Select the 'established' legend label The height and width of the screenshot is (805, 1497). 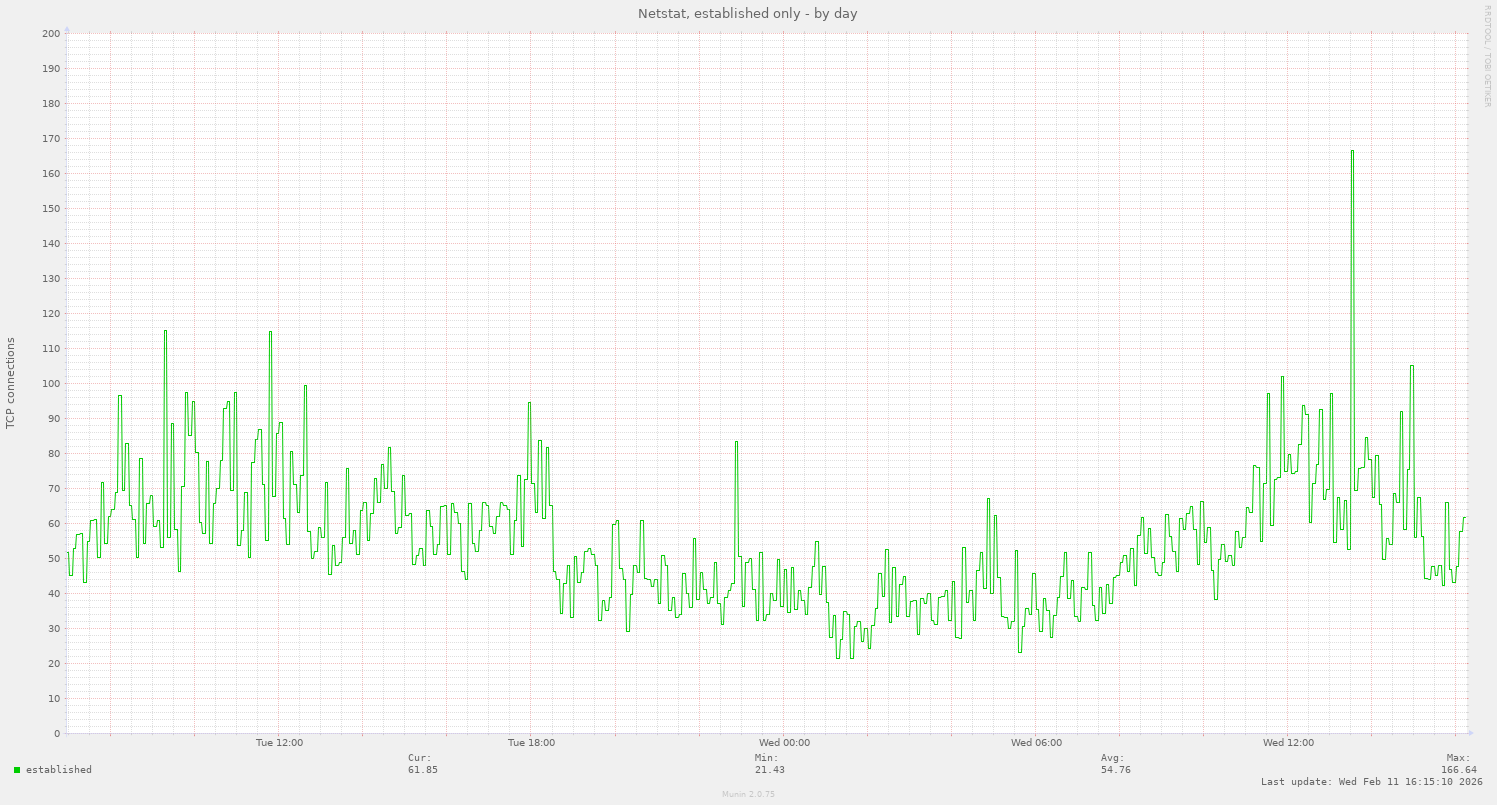[x=58, y=770]
